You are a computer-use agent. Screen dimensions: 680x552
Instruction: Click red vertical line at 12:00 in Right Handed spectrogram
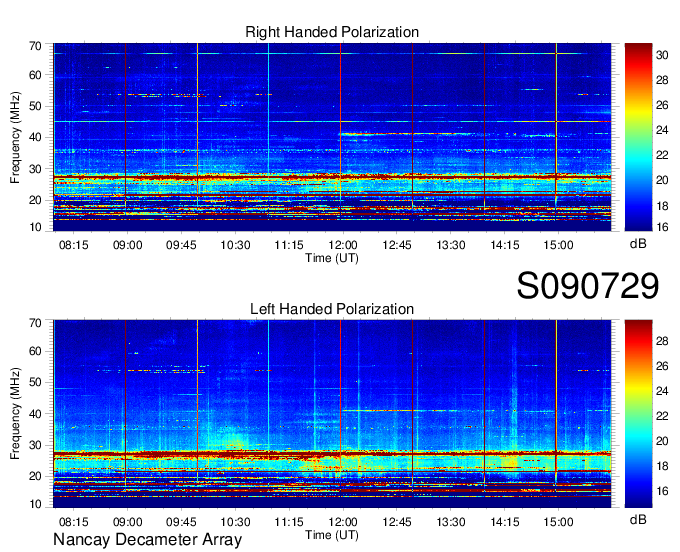click(x=341, y=137)
